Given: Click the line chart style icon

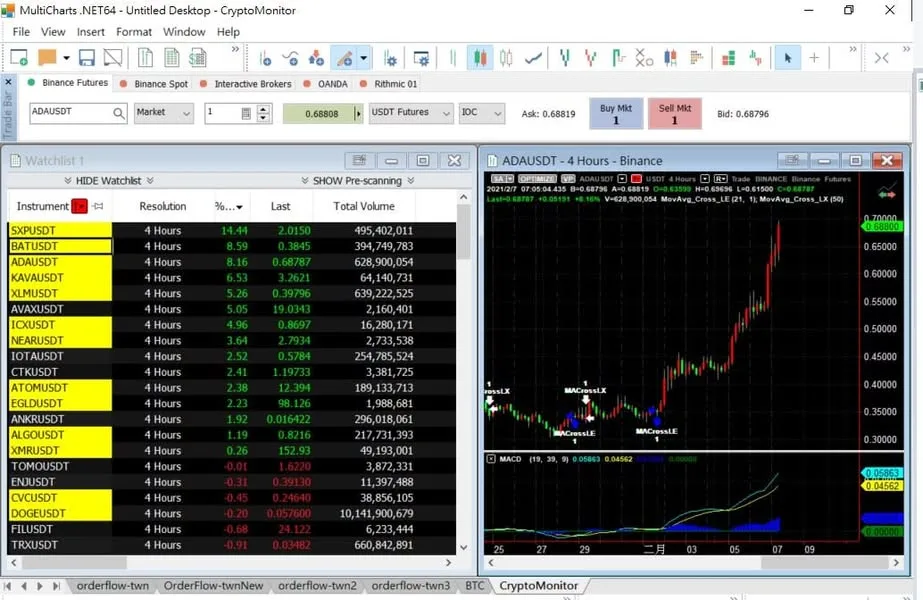Looking at the screenshot, I should click(534, 58).
